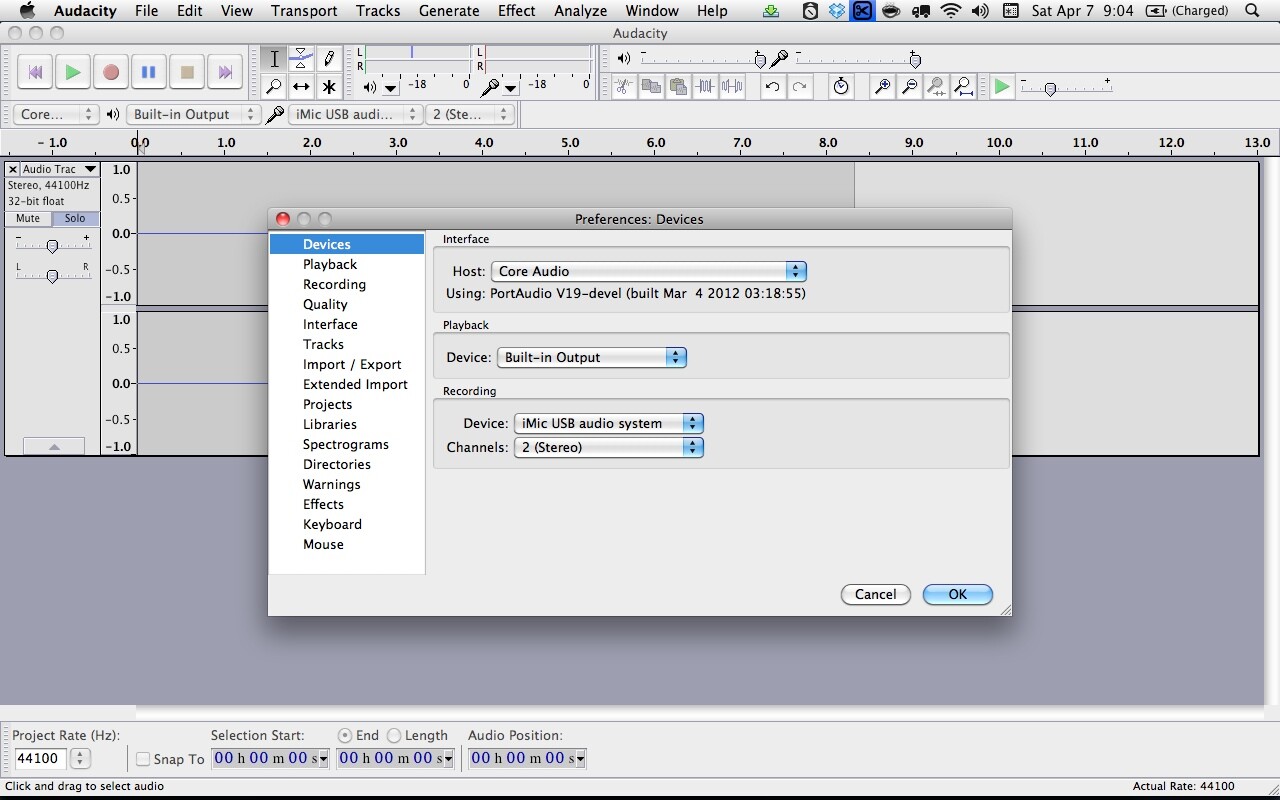Click the Wi-Fi icon in menu bar

click(x=951, y=11)
